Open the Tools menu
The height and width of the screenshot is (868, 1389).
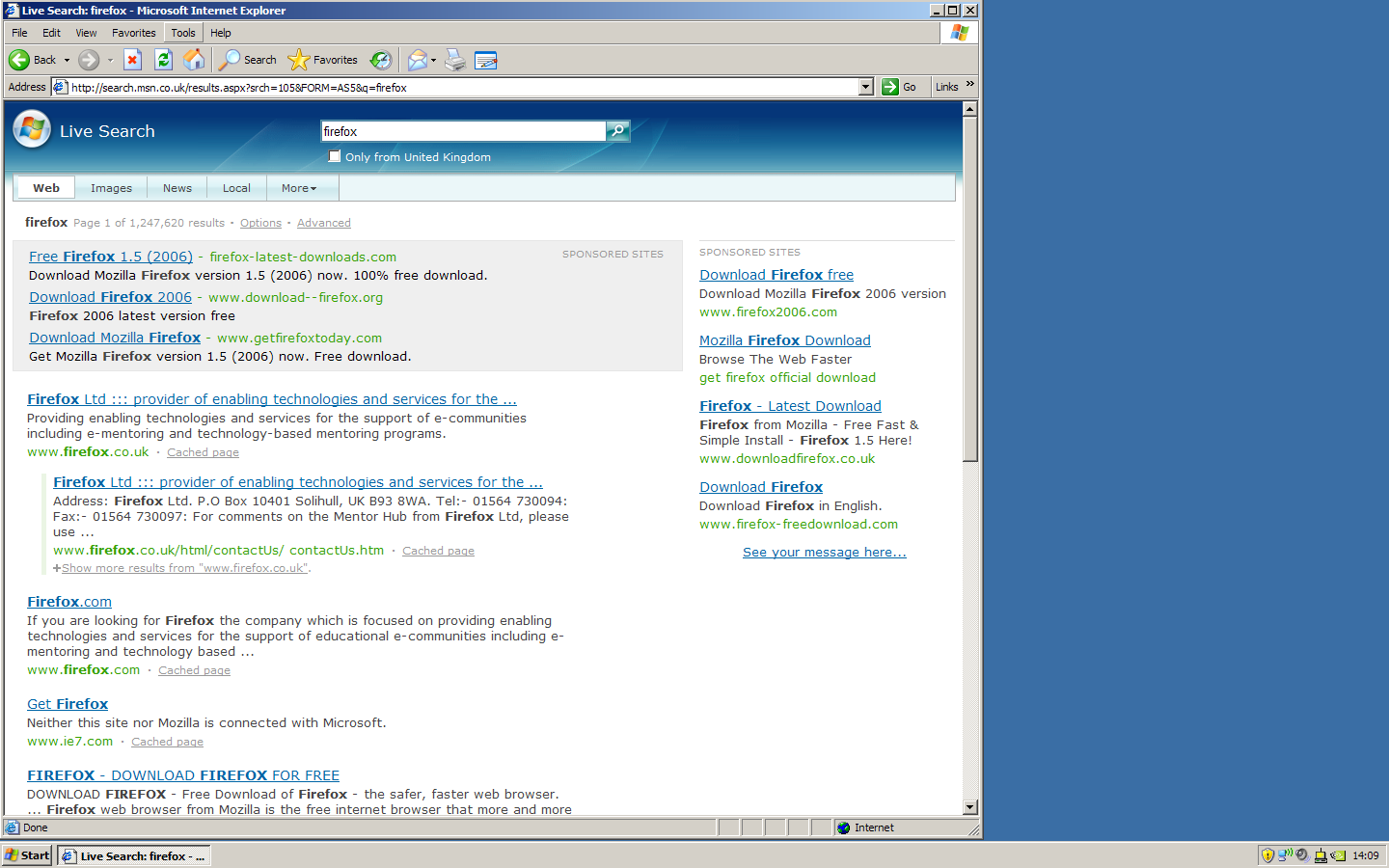pyautogui.click(x=183, y=33)
